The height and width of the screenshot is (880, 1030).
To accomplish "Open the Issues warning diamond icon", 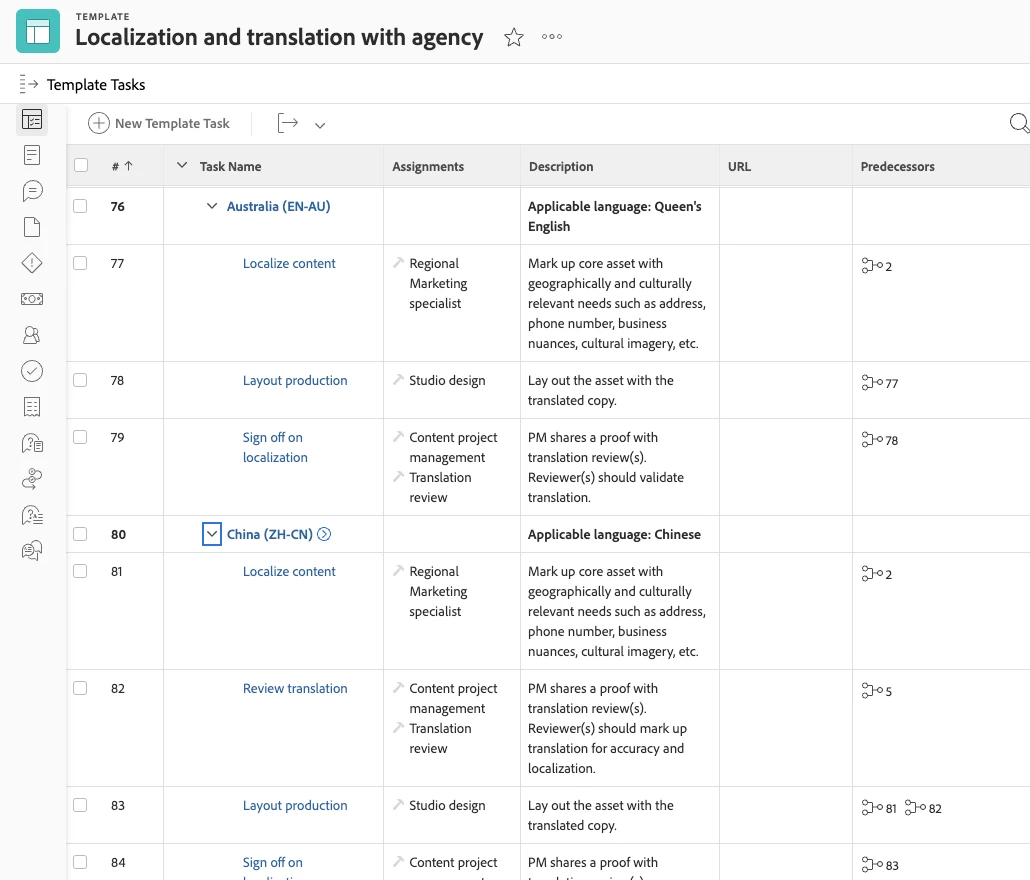I will point(32,263).
